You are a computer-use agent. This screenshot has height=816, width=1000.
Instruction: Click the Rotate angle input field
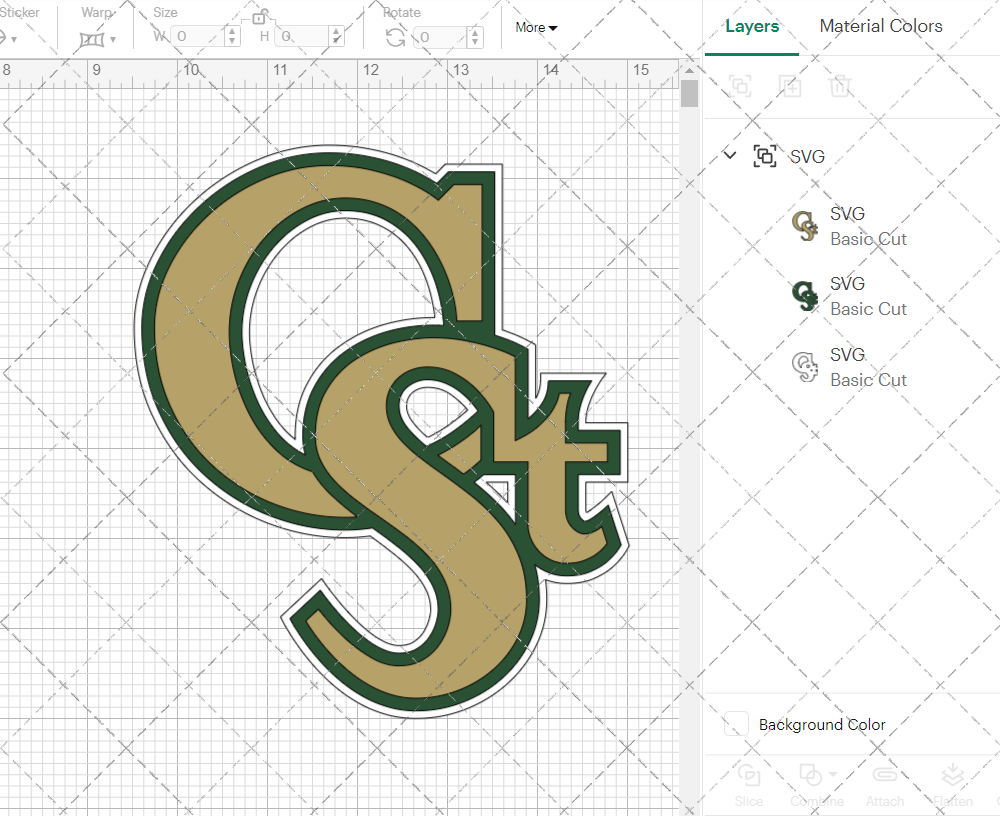click(x=440, y=37)
